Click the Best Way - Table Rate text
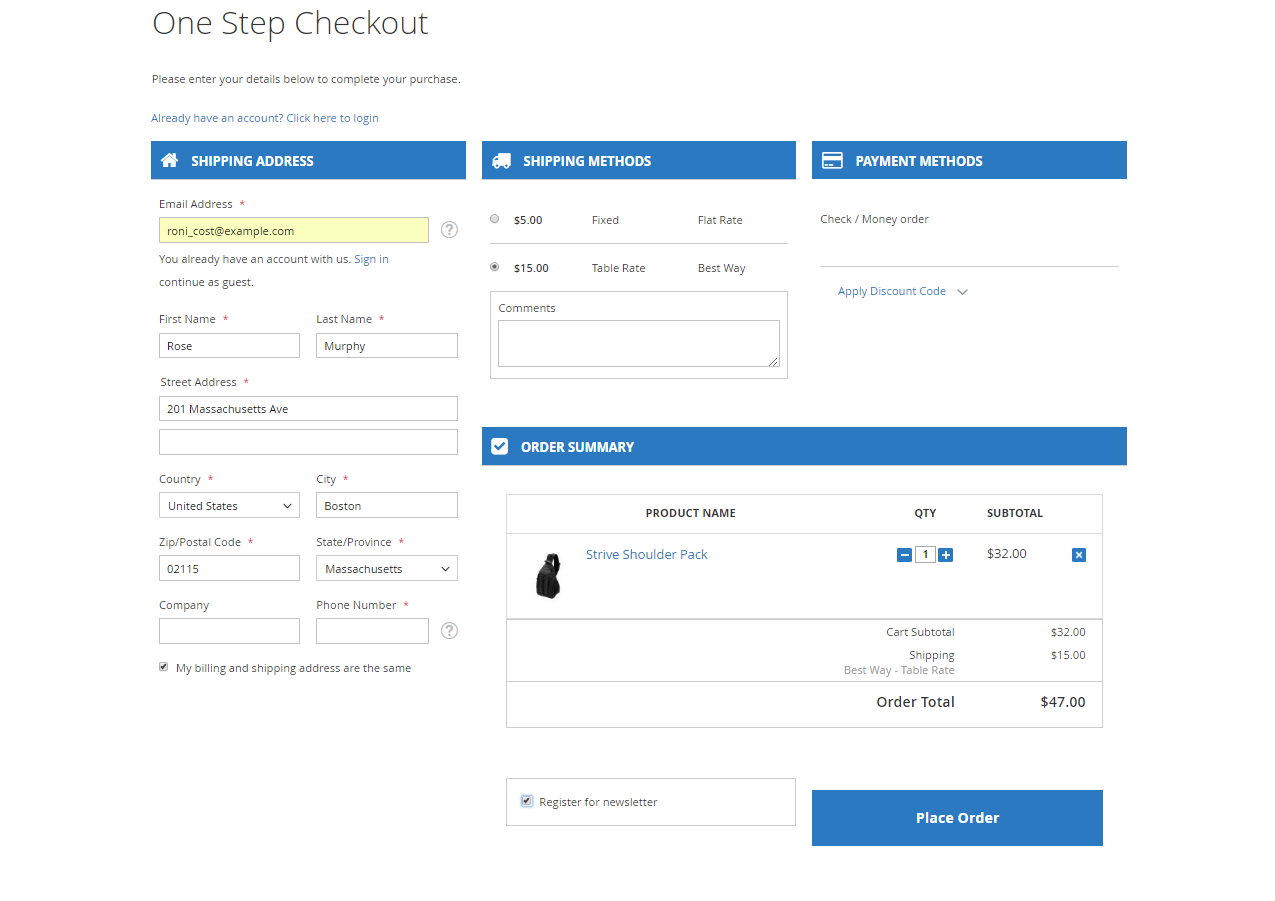 pos(899,670)
